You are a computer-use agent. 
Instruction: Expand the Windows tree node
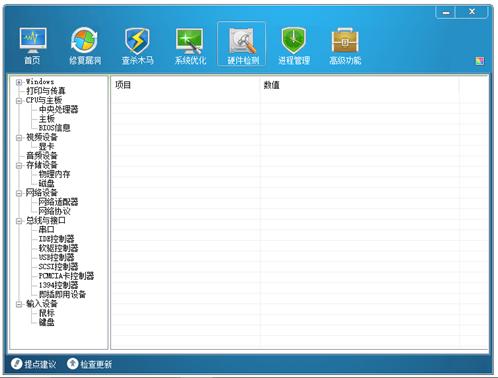19,82
